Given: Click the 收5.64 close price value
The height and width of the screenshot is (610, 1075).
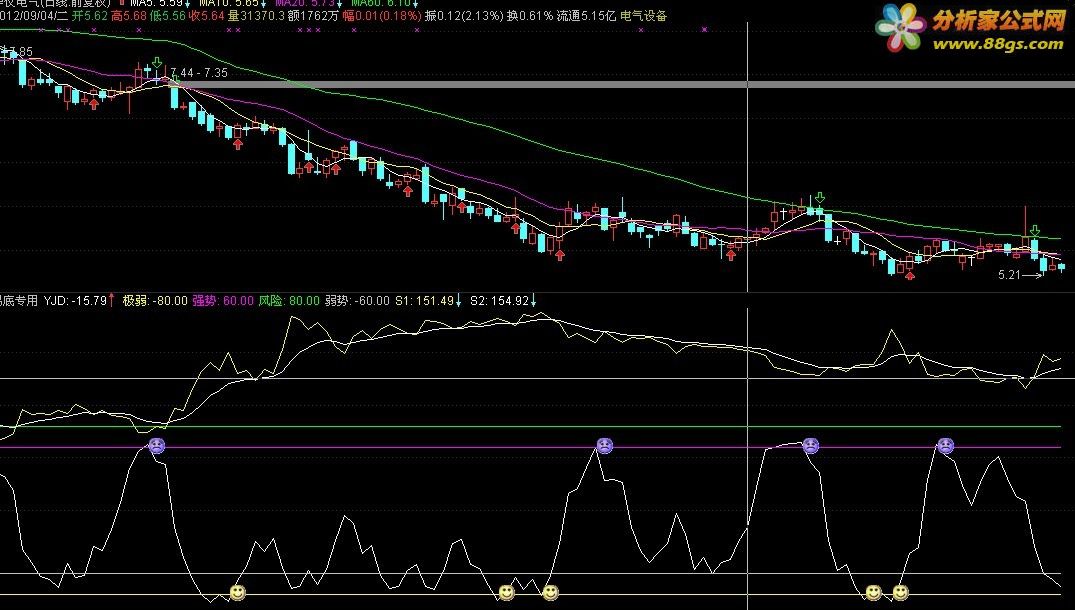Looking at the screenshot, I should [207, 15].
